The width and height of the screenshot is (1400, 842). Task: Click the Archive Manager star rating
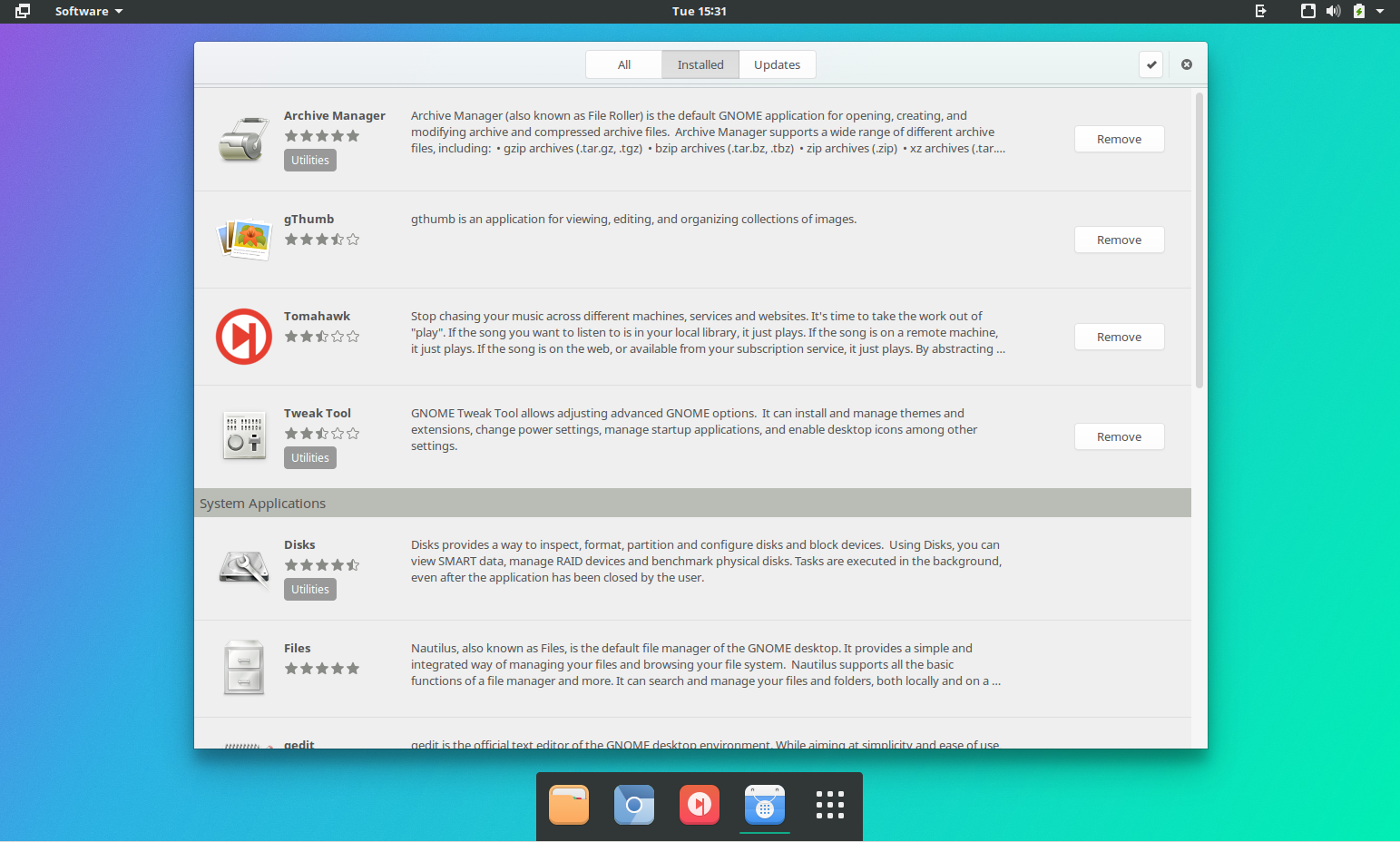(322, 136)
